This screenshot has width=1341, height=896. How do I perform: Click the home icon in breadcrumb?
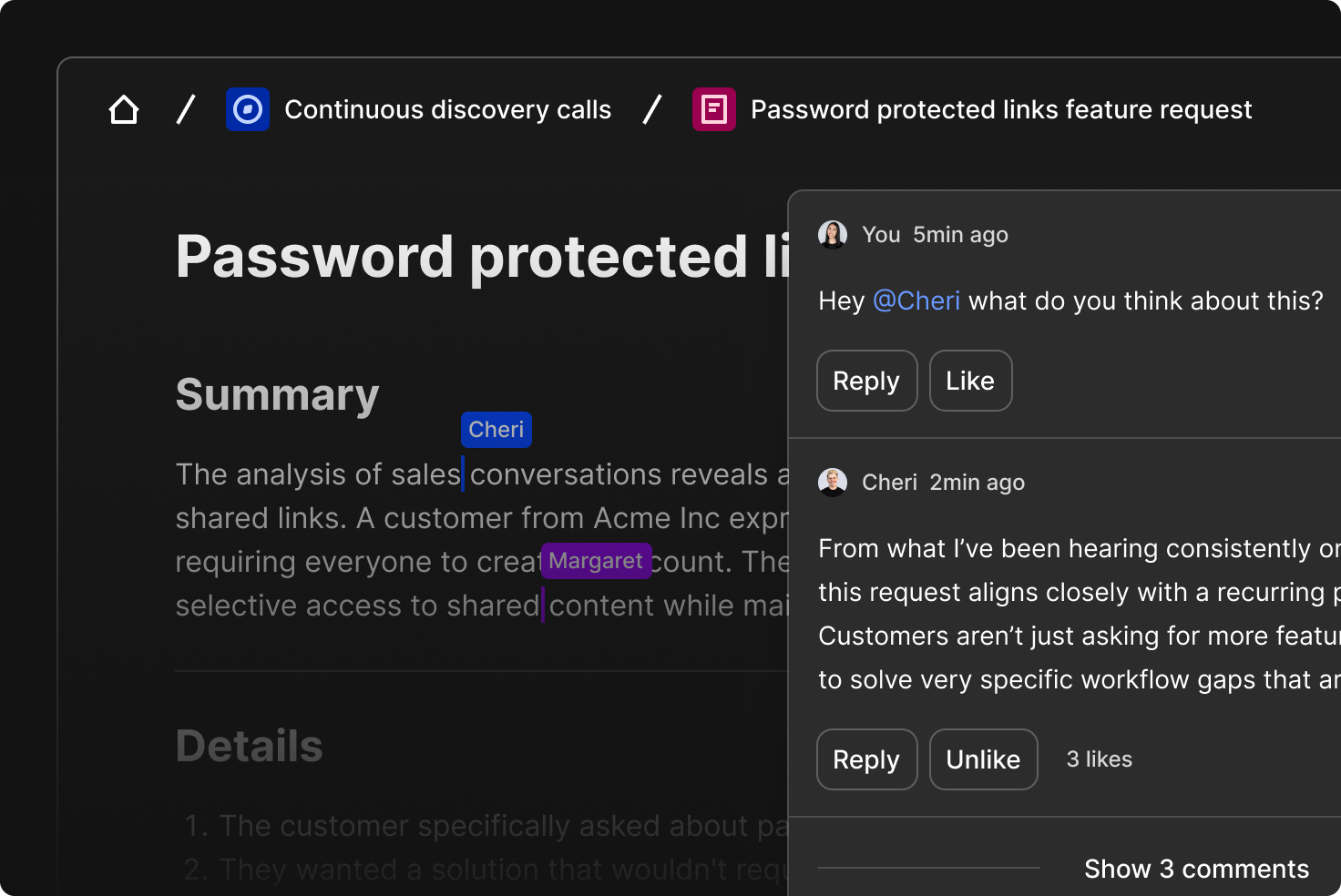pyautogui.click(x=124, y=109)
